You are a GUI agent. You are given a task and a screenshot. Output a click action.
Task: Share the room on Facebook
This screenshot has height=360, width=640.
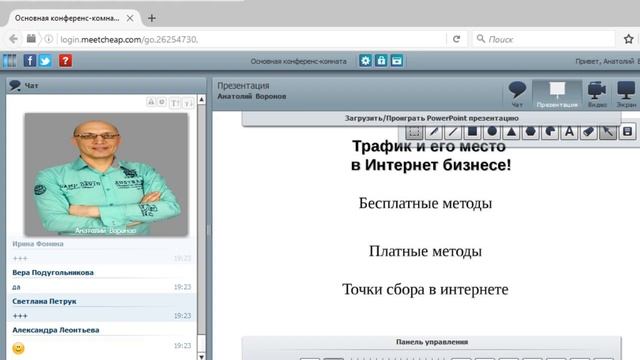[x=29, y=61]
